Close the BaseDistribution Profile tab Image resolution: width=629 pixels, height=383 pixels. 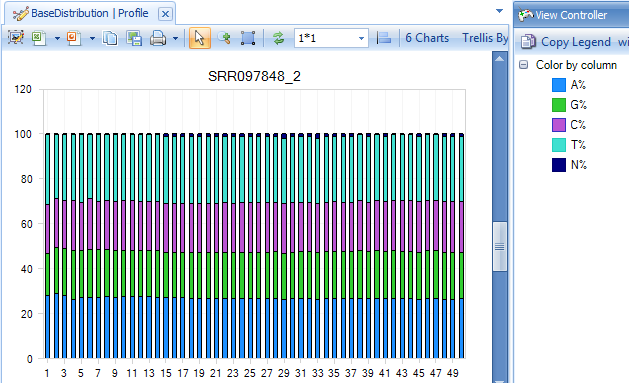pos(165,14)
